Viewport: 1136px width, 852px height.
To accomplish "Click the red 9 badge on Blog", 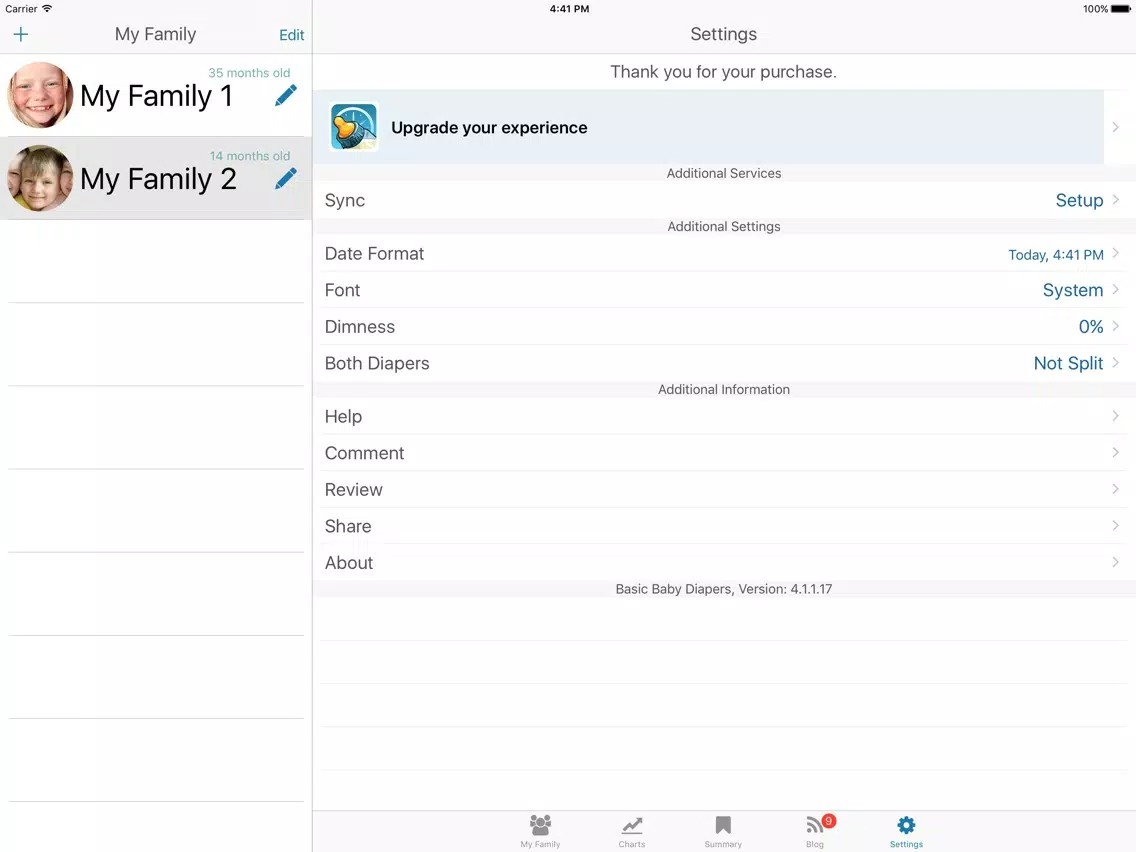I will pyautogui.click(x=829, y=820).
